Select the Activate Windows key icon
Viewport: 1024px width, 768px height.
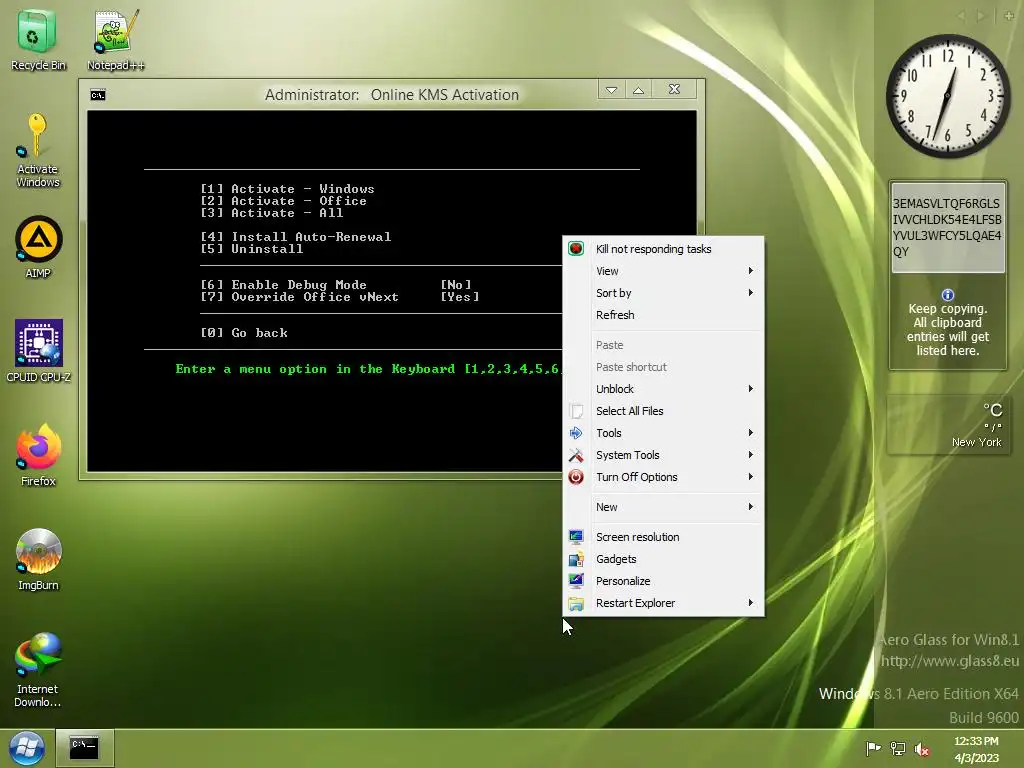click(37, 150)
